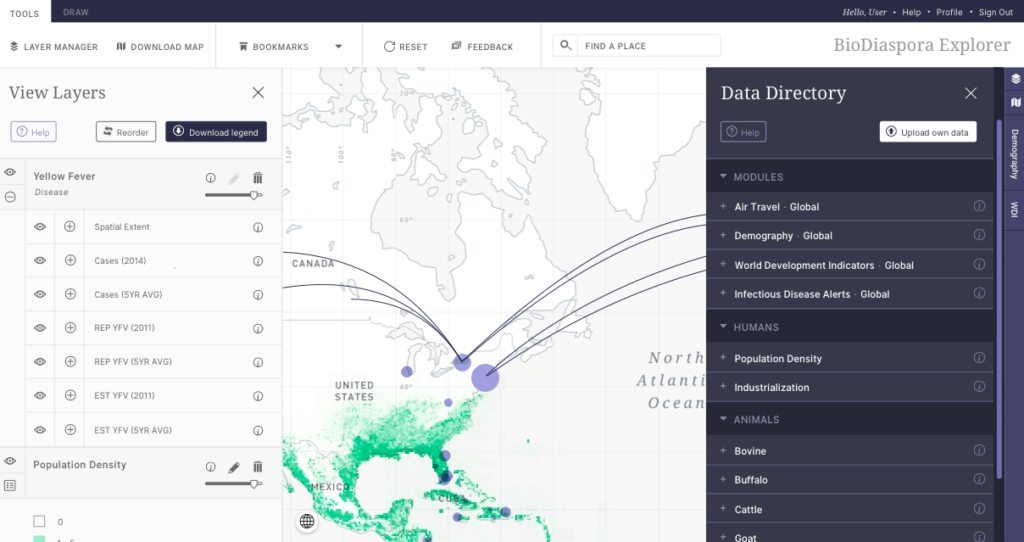Toggle visibility of Yellow Fever layer
The width and height of the screenshot is (1024, 542).
click(10, 173)
